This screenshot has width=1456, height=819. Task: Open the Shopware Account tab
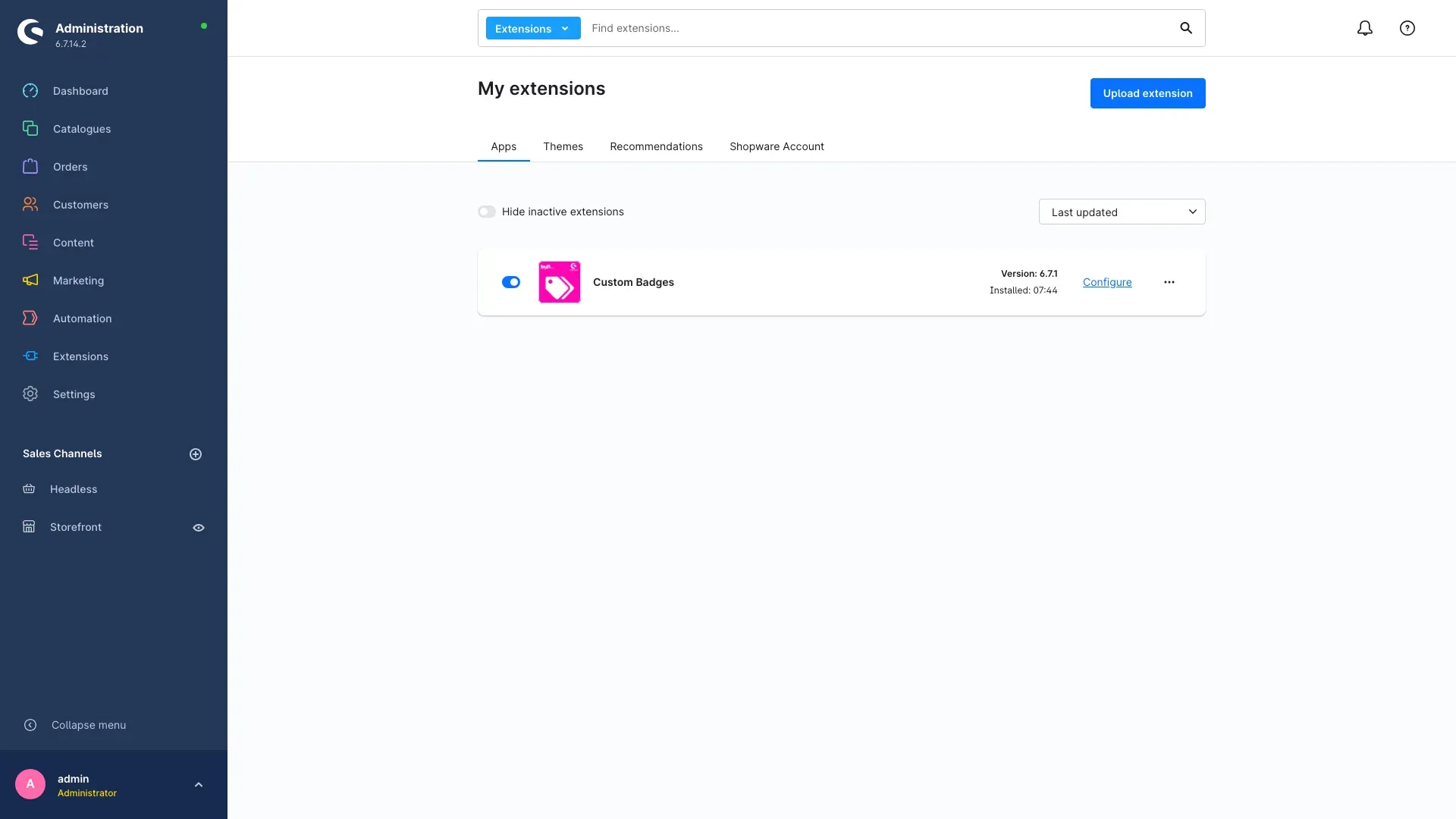click(x=777, y=146)
